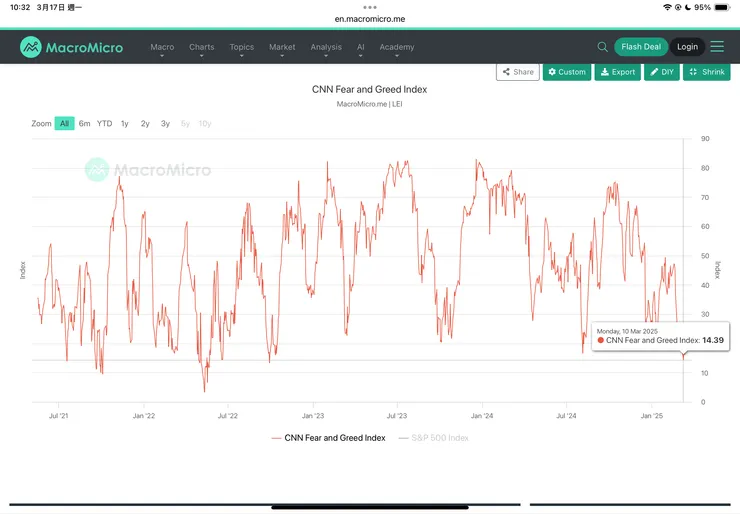The width and height of the screenshot is (740, 514).
Task: Select the YTD zoom range
Action: click(x=104, y=123)
